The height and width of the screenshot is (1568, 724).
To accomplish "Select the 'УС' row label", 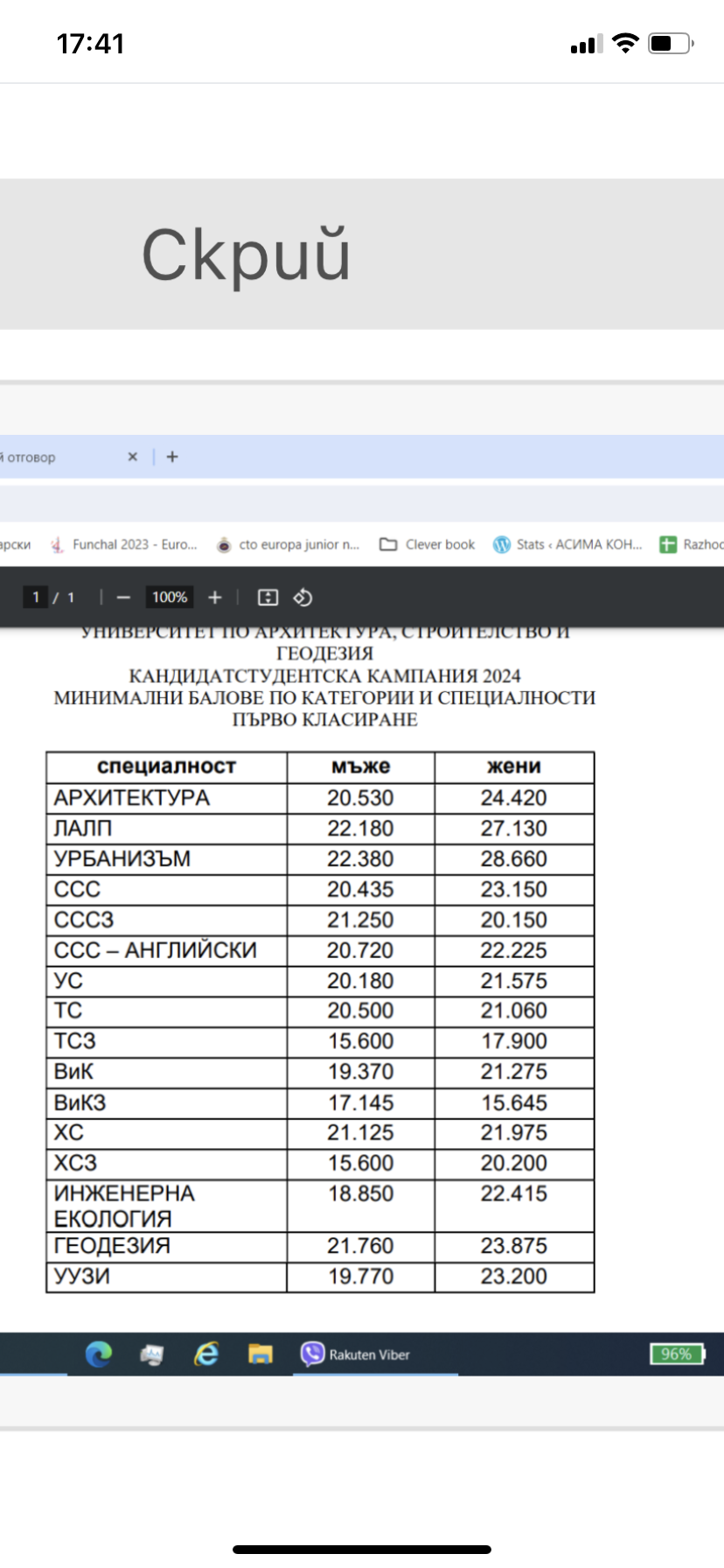I will (69, 981).
